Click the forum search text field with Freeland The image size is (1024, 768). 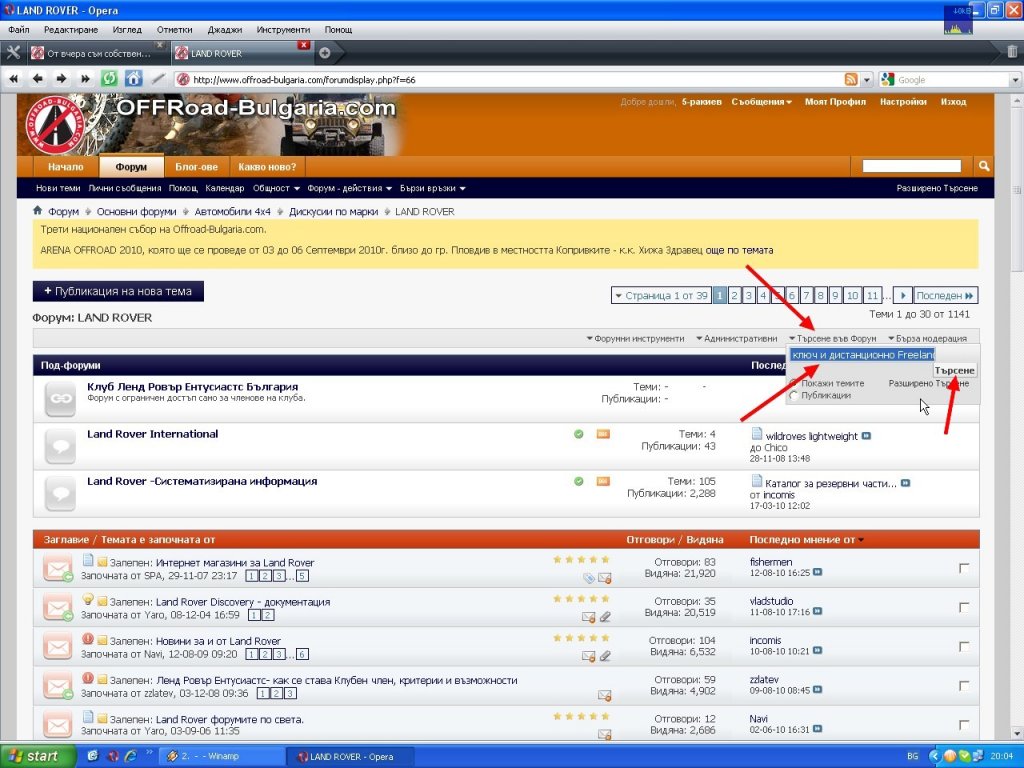(x=862, y=355)
